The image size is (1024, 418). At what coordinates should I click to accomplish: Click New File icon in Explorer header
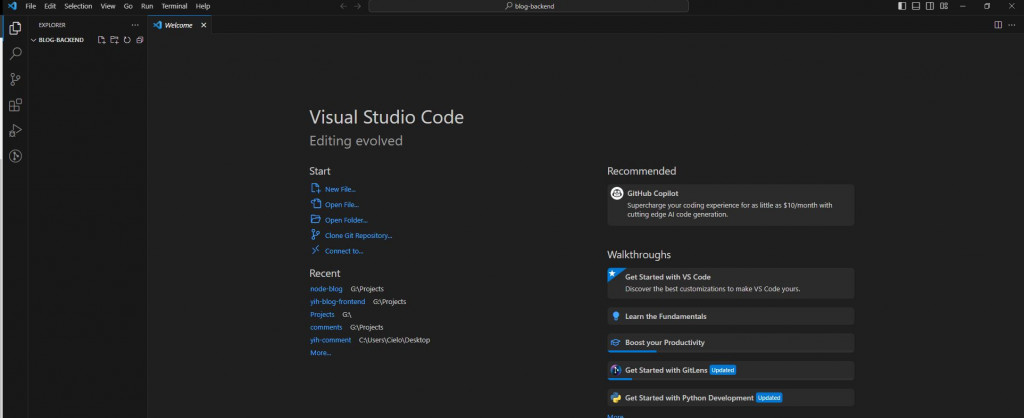click(x=101, y=40)
